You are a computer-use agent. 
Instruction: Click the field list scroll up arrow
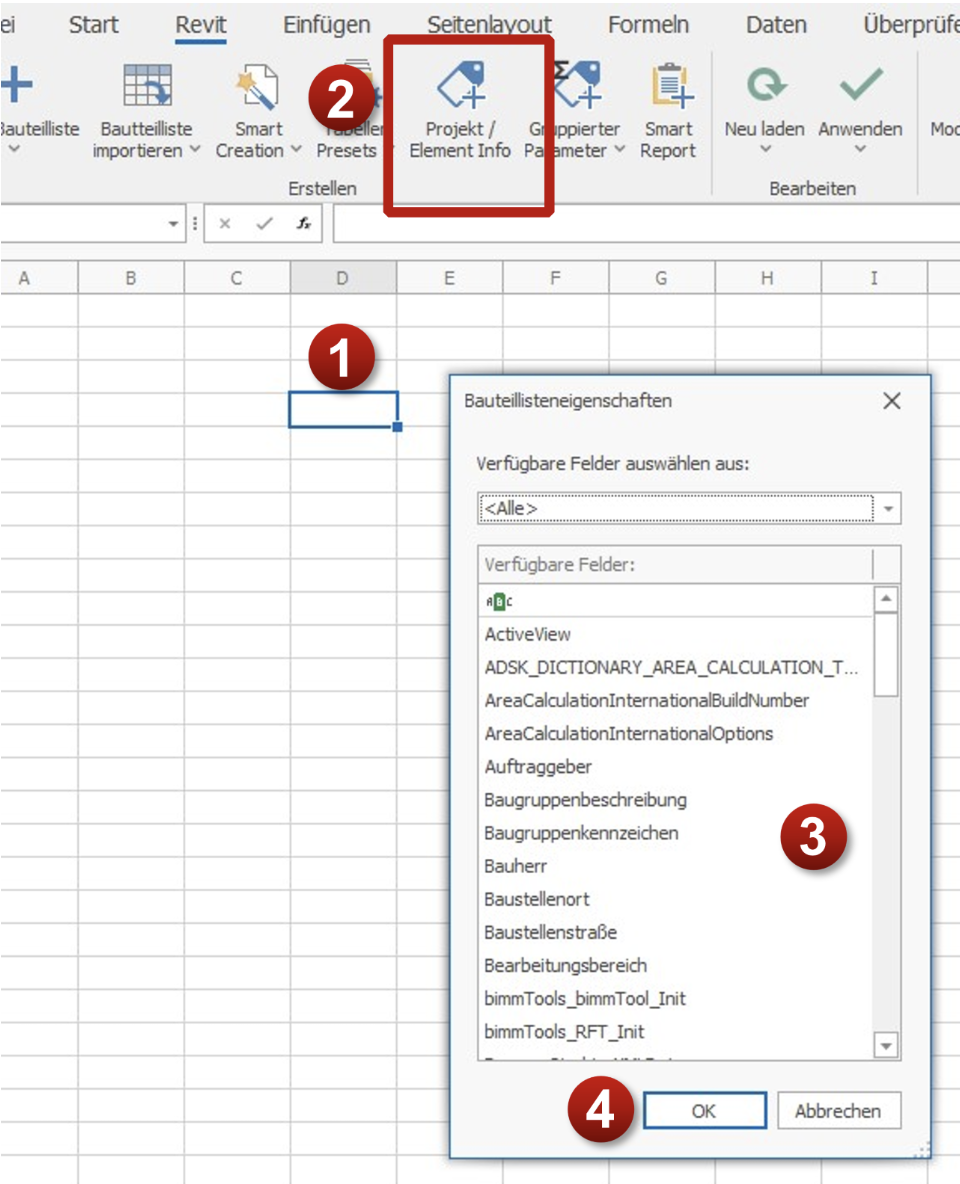pos(886,600)
